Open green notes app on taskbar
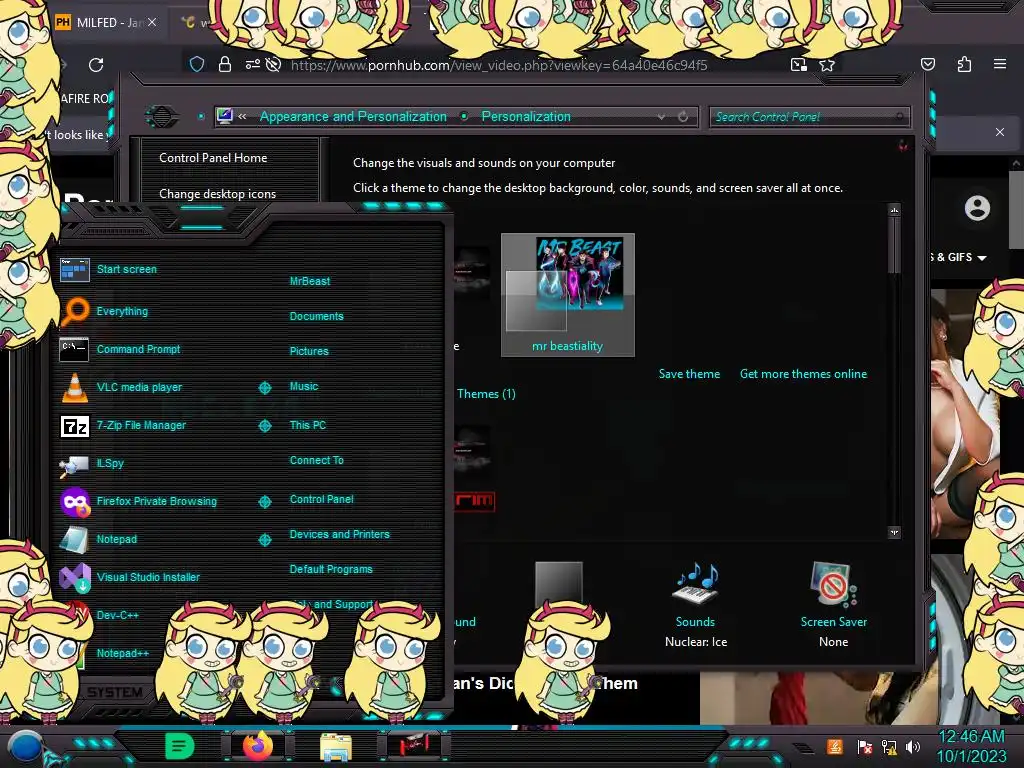This screenshot has height=768, width=1024. [179, 746]
